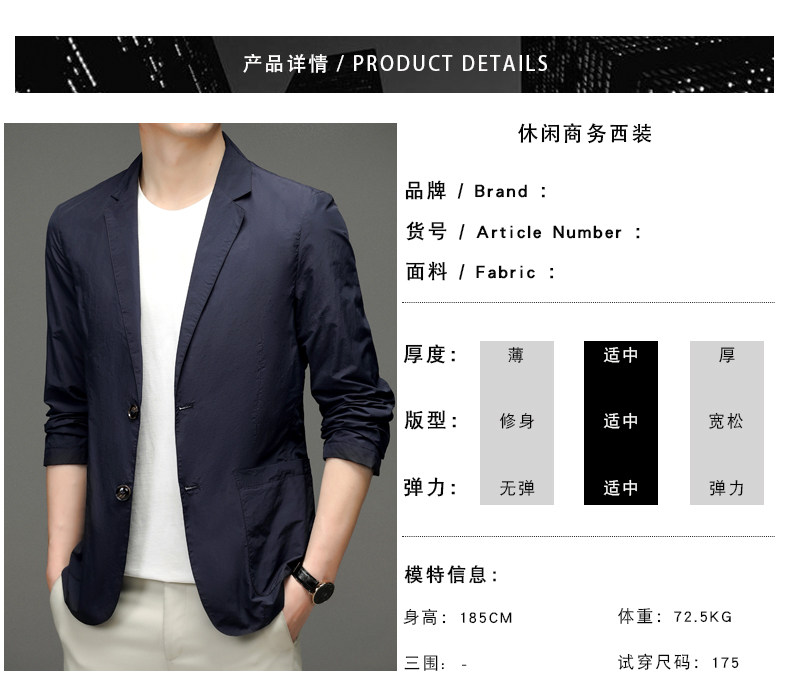Choose the 宽松 fit option
The width and height of the screenshot is (790, 699).
point(726,421)
